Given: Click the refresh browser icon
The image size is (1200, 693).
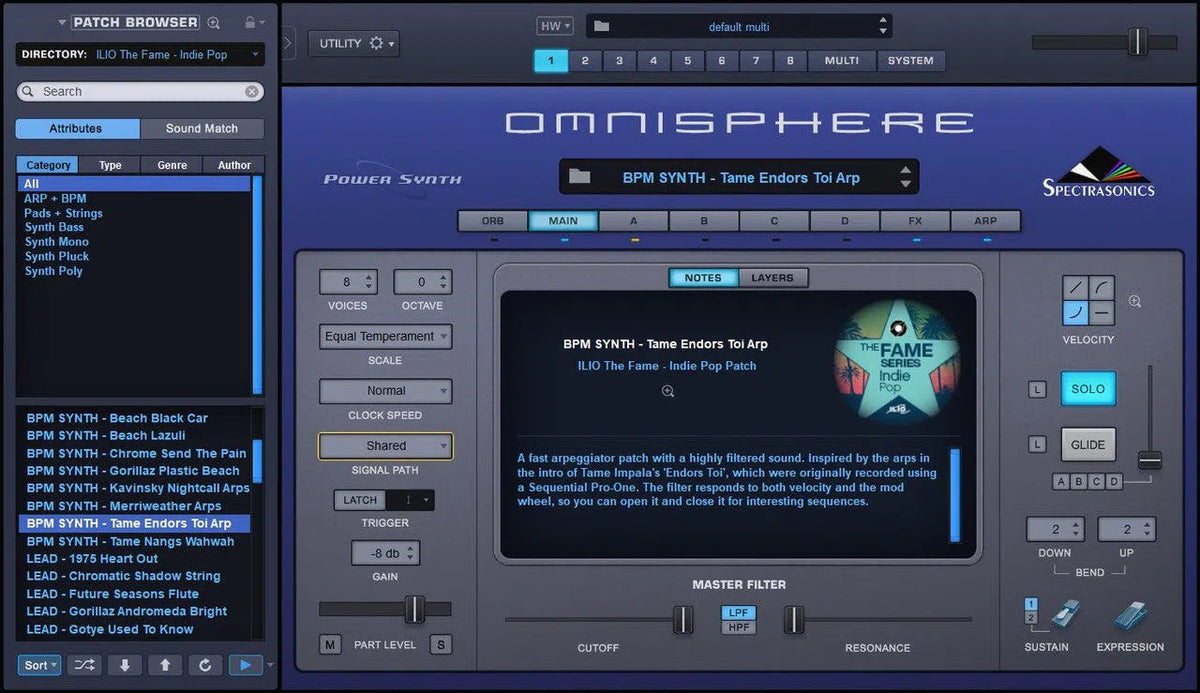Looking at the screenshot, I should click(205, 665).
